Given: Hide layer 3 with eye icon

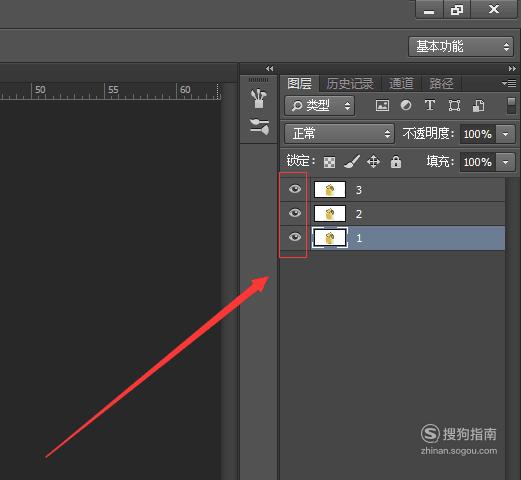Looking at the screenshot, I should (295, 189).
